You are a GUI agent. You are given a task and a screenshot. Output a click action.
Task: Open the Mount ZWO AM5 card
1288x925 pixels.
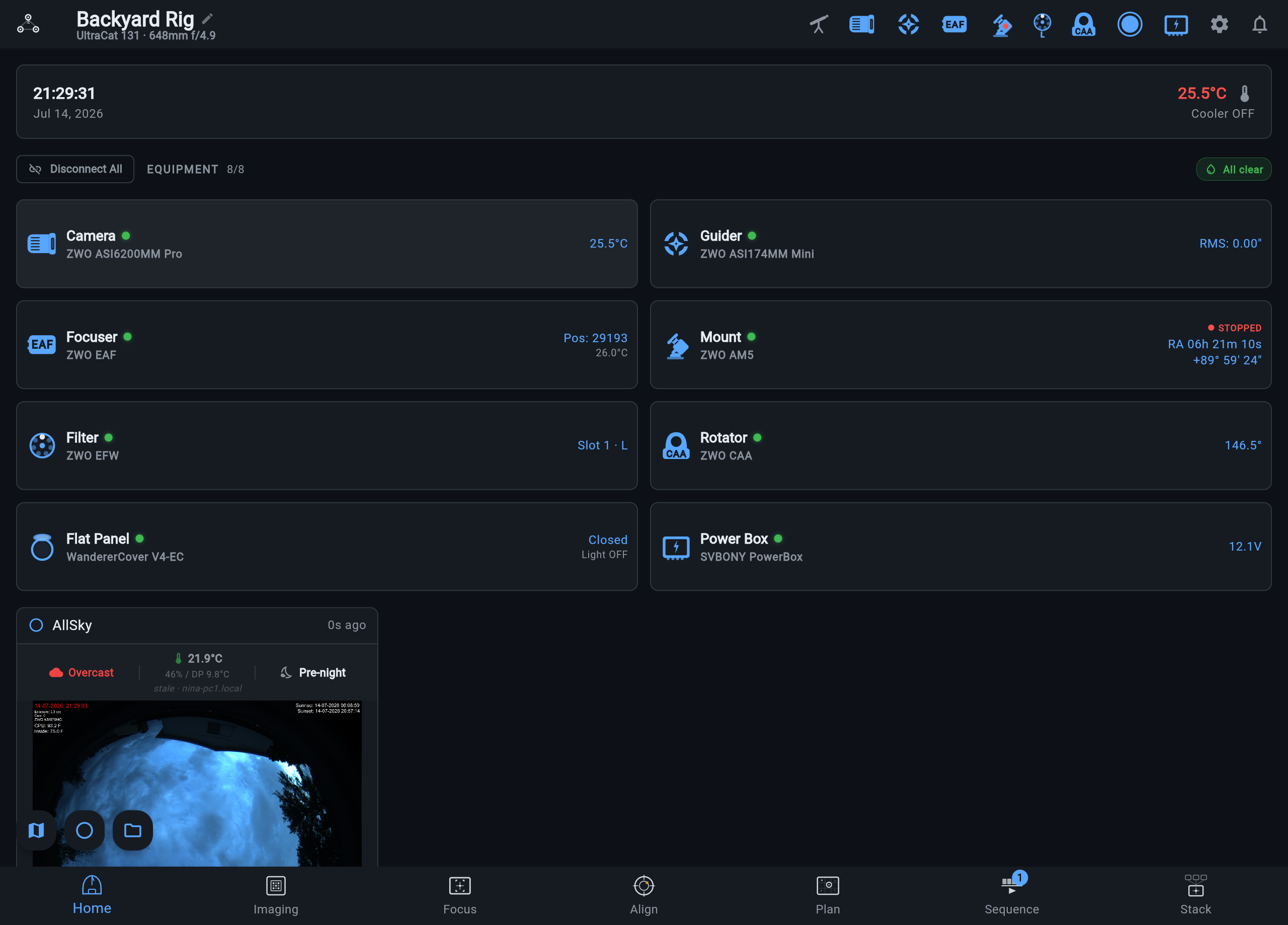coord(961,345)
